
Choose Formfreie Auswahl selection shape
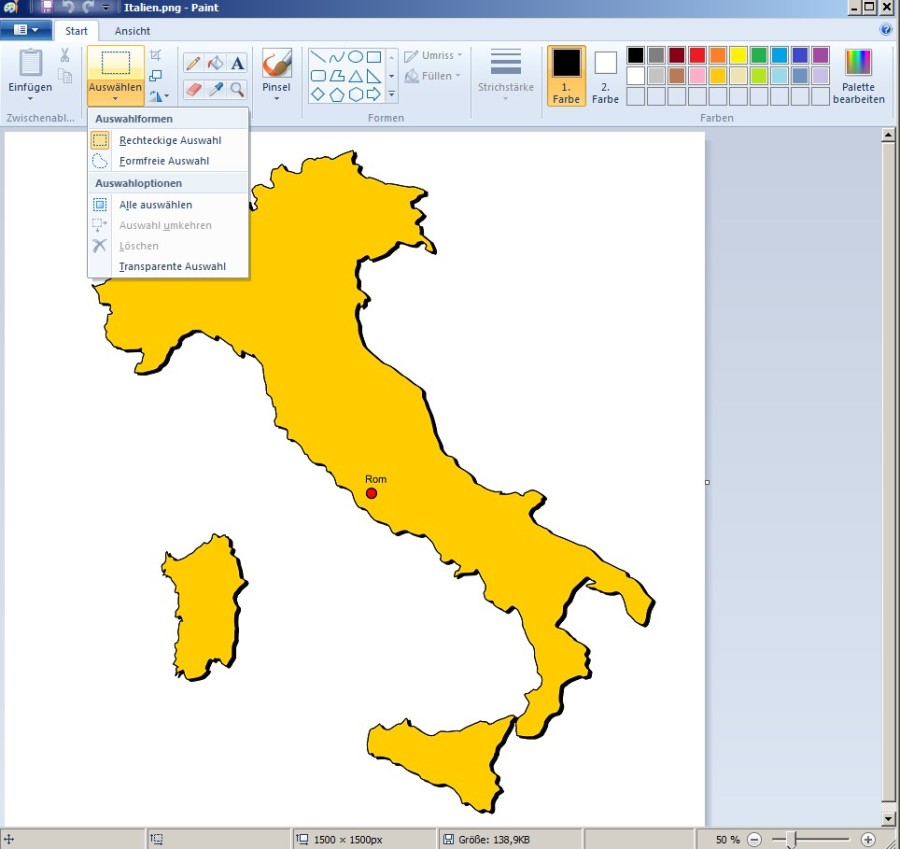pos(164,161)
